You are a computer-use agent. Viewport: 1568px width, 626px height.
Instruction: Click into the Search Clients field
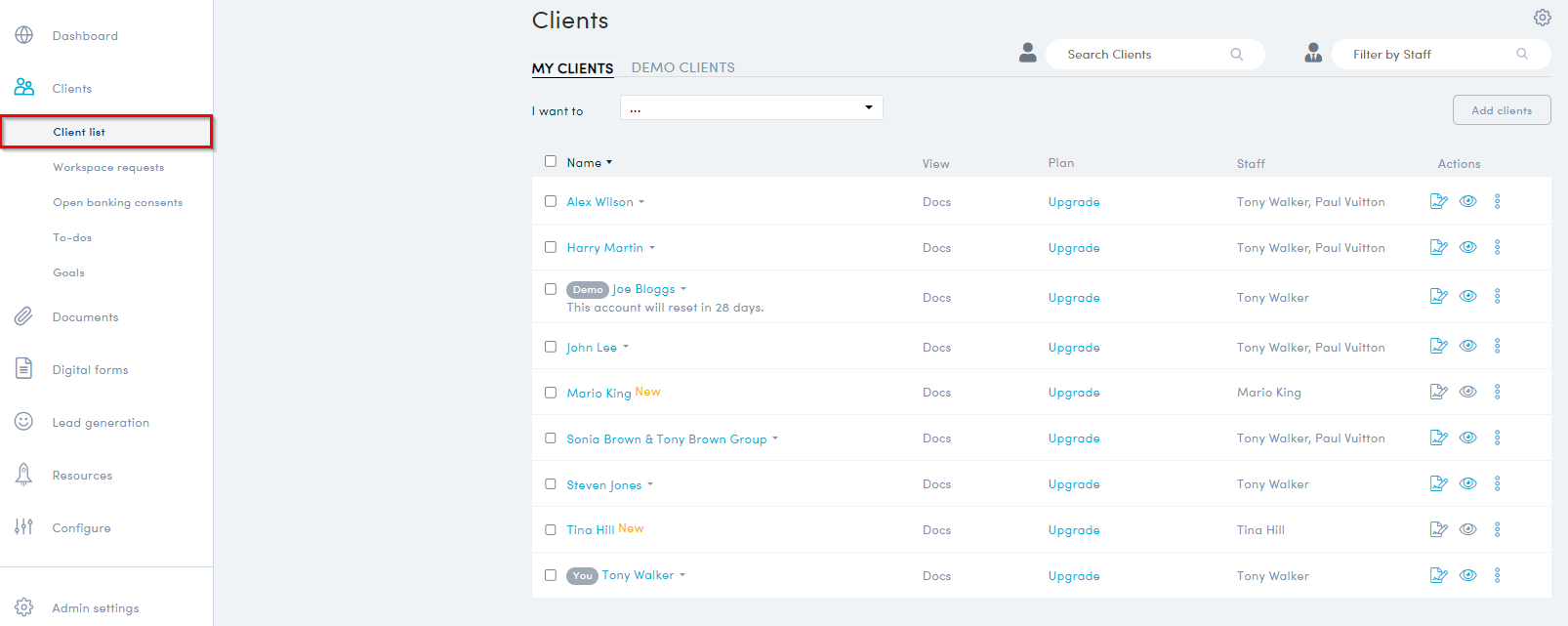pos(1142,55)
